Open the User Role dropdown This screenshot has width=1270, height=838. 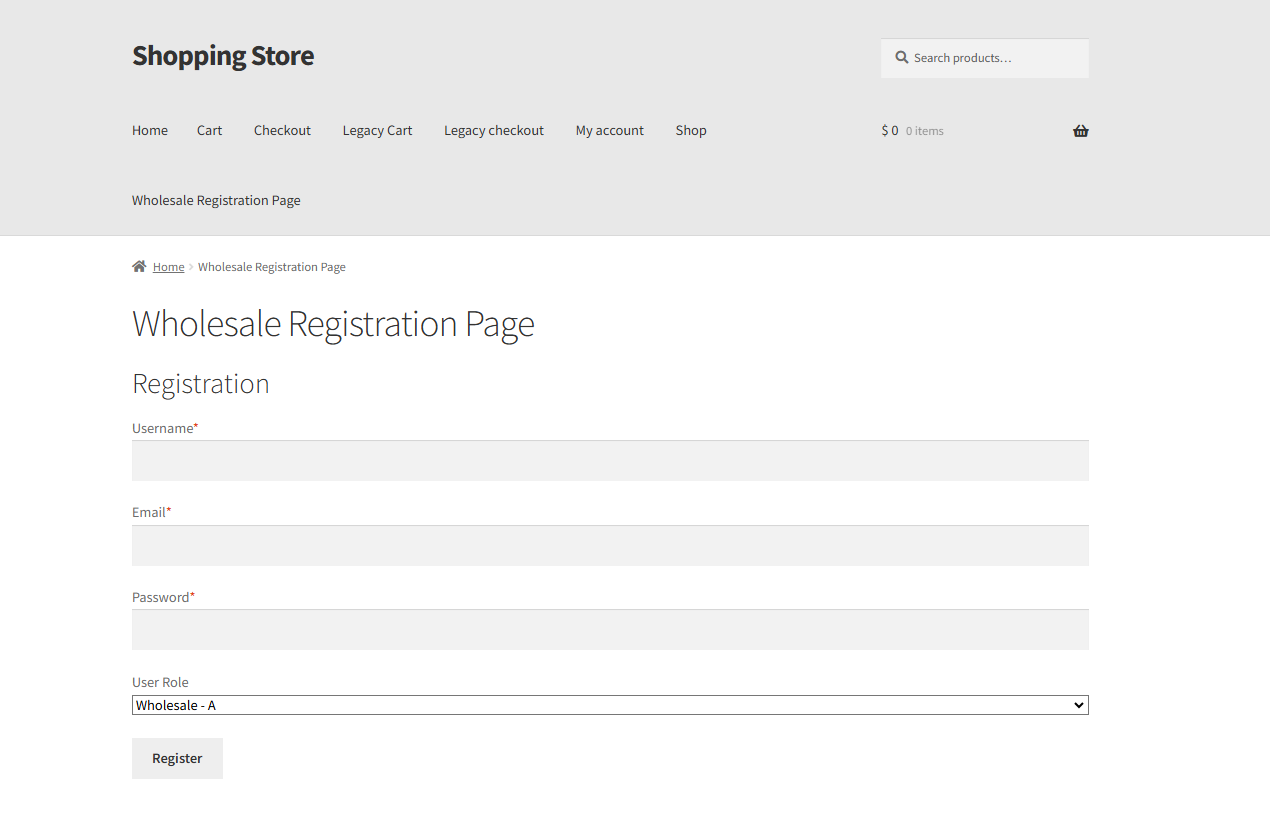tap(610, 705)
